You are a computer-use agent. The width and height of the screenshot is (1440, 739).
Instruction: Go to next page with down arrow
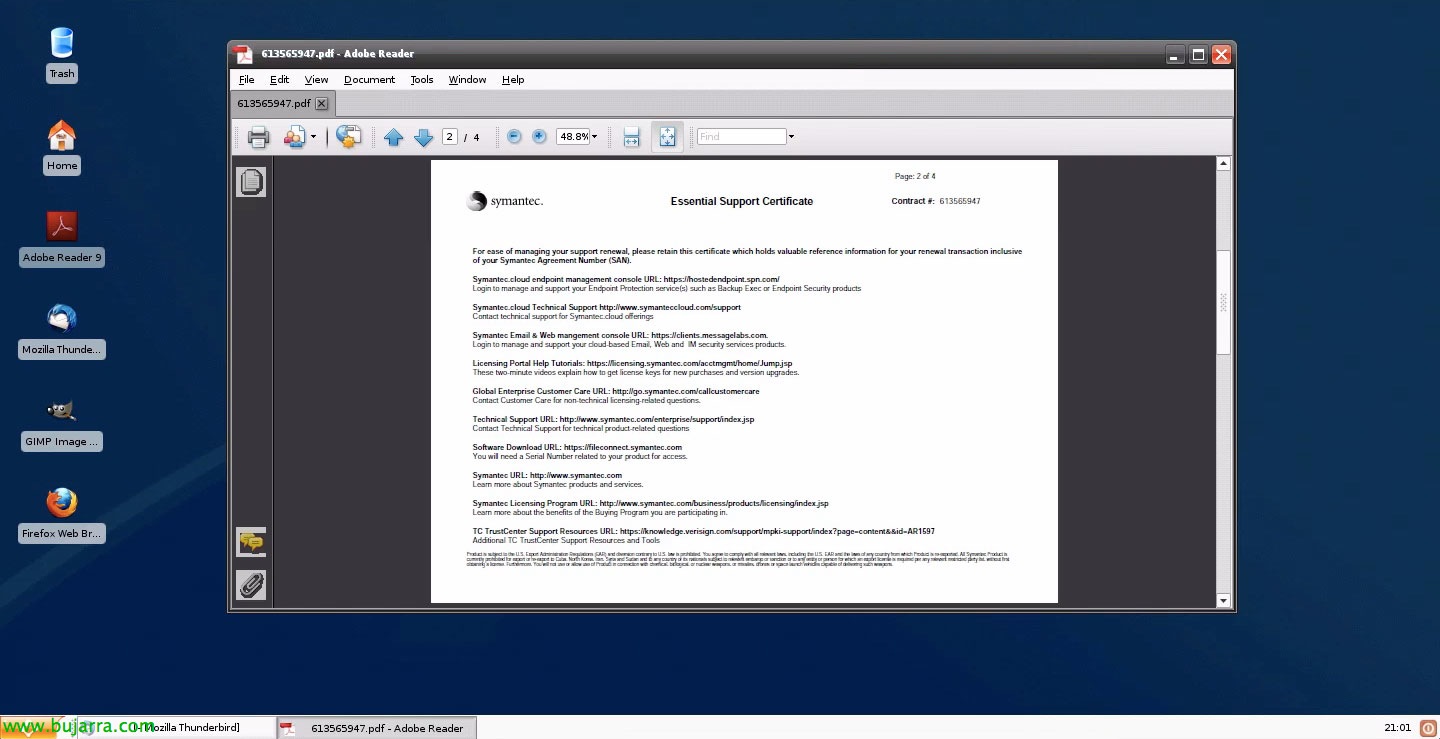(x=423, y=137)
